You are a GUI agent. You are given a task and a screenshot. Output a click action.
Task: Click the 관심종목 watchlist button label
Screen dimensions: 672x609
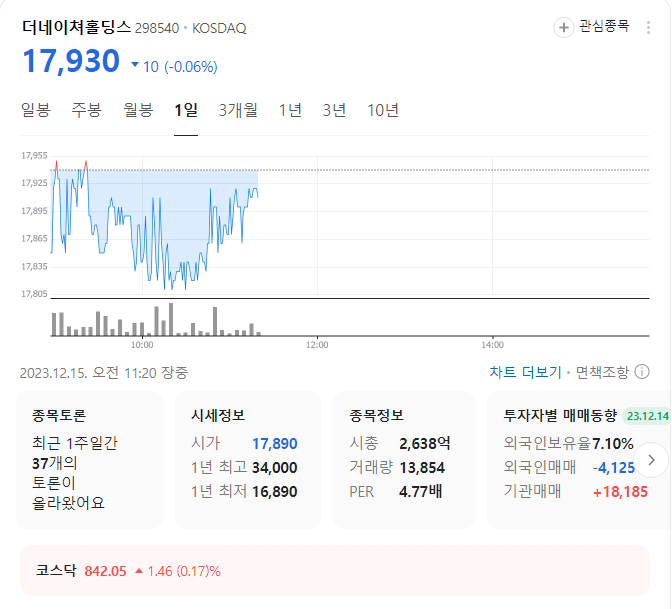pos(604,27)
